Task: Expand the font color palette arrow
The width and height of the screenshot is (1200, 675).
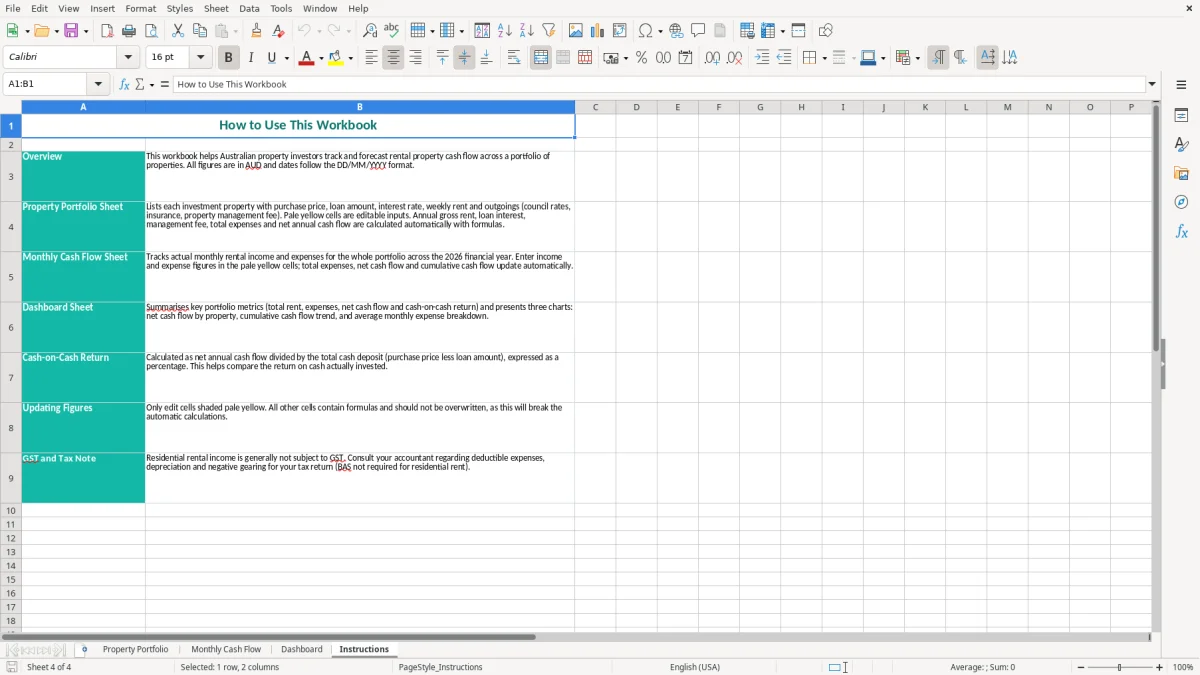Action: pos(321,58)
